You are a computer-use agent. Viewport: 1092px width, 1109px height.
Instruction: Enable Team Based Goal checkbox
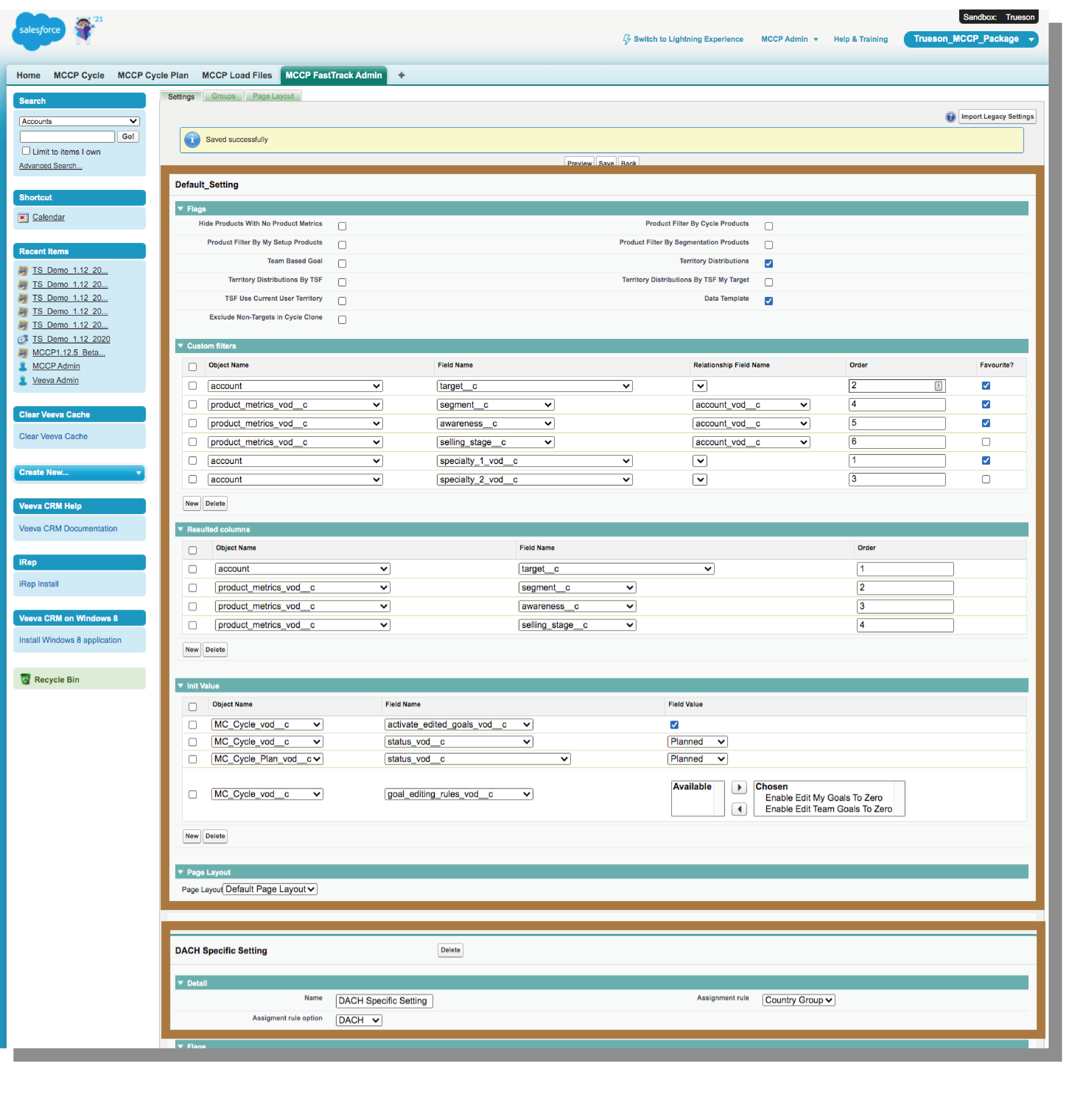(x=342, y=264)
